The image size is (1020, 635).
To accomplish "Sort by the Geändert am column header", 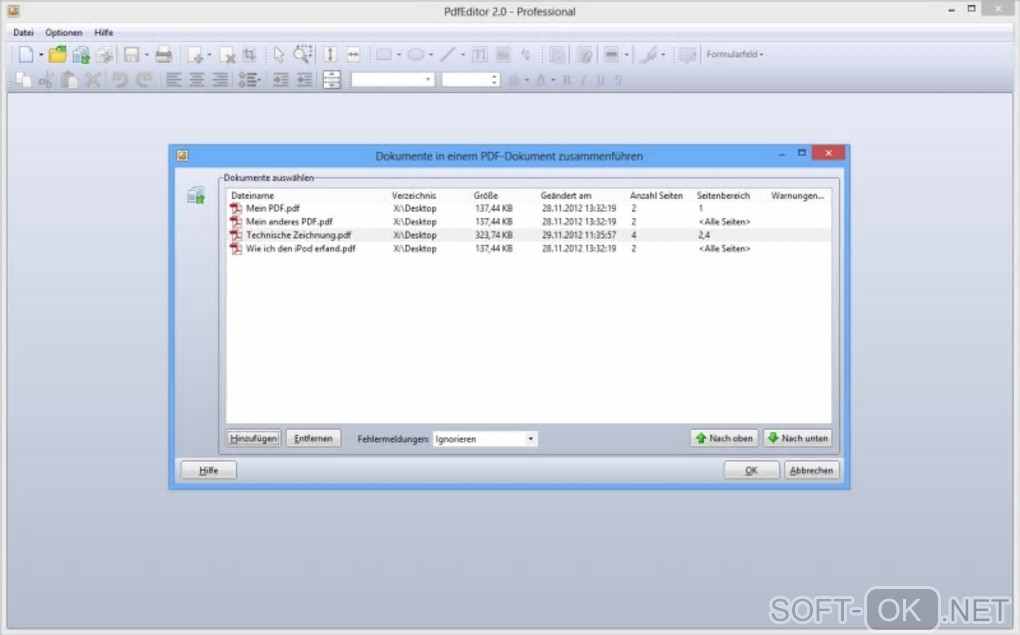I will [x=565, y=196].
